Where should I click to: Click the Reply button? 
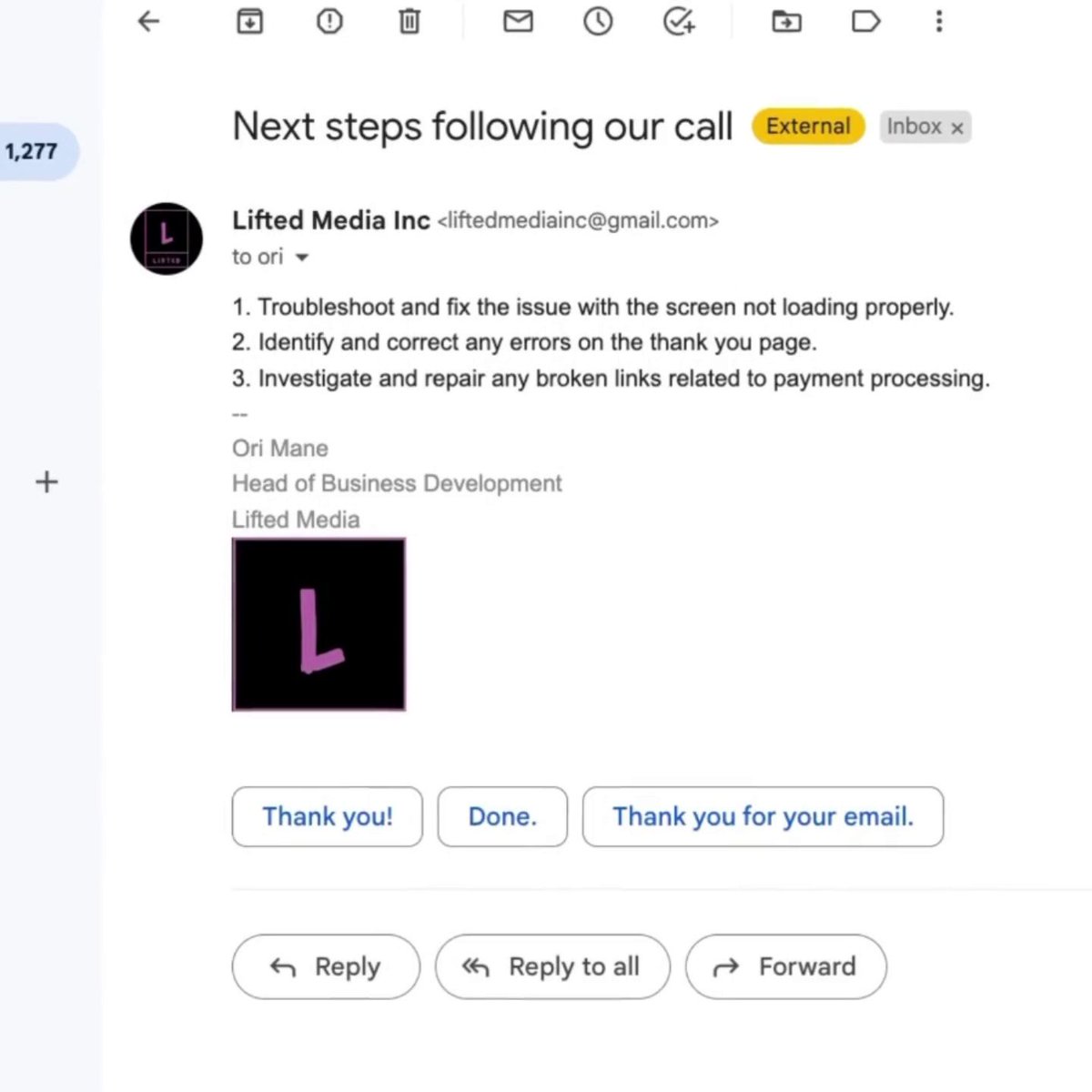(326, 966)
